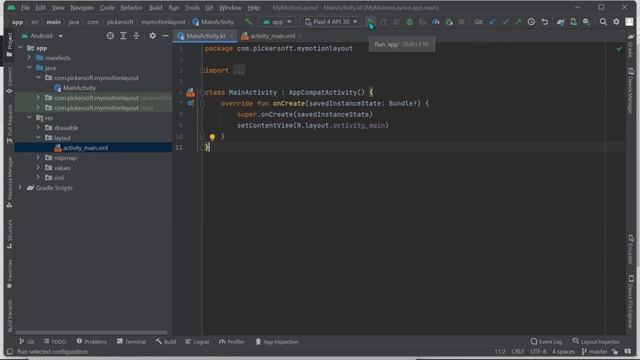
Task: Click the yellow lightbulb intention icon
Action: (212, 137)
